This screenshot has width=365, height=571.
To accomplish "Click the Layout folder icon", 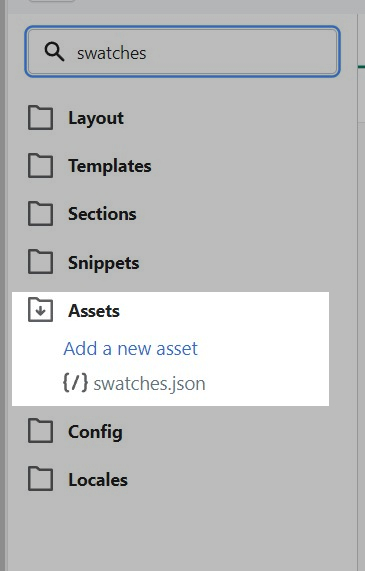I will coord(40,118).
